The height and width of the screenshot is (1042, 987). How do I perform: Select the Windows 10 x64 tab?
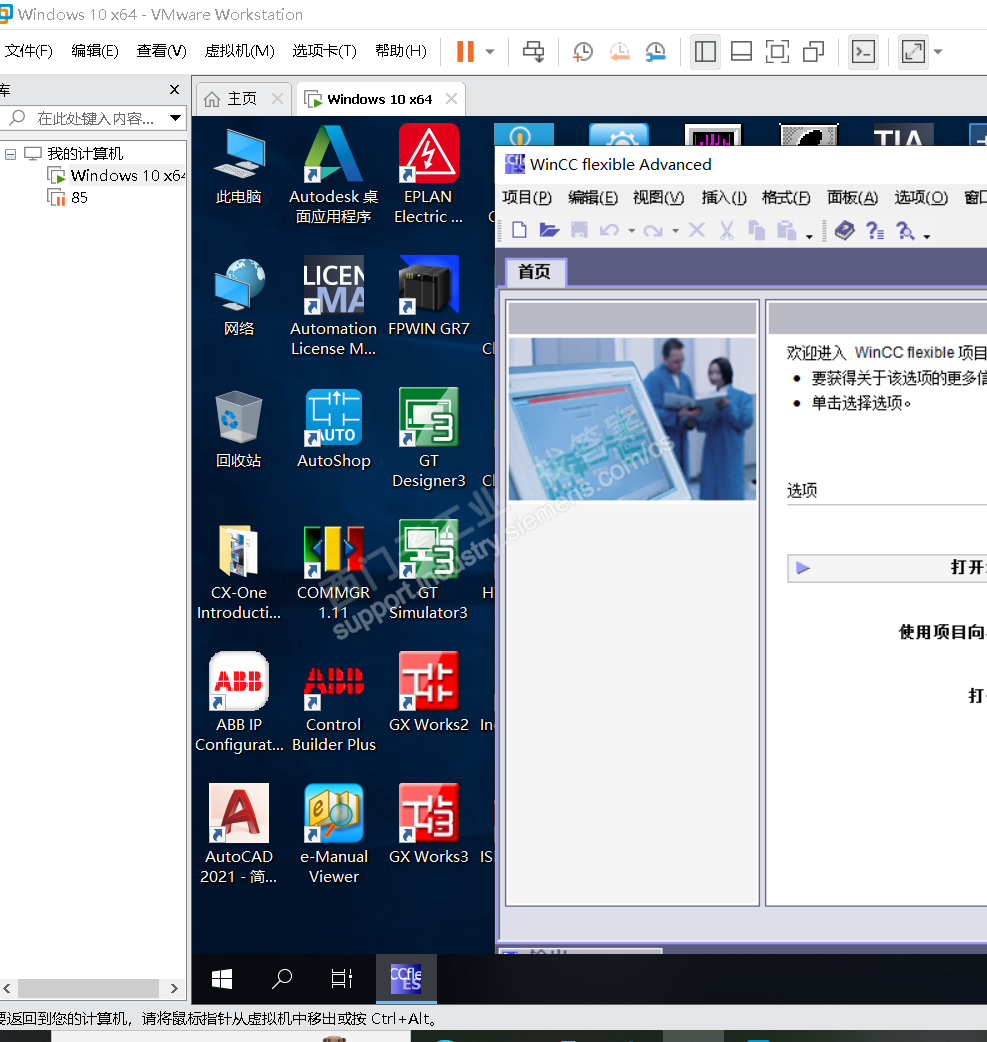380,99
